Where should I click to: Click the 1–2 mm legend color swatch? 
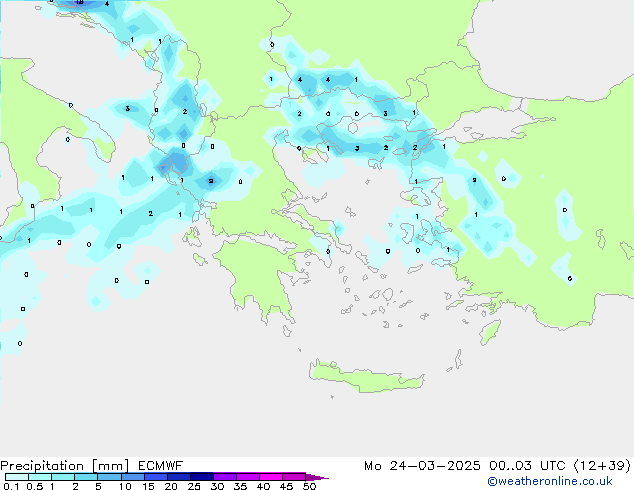[x=63, y=477]
